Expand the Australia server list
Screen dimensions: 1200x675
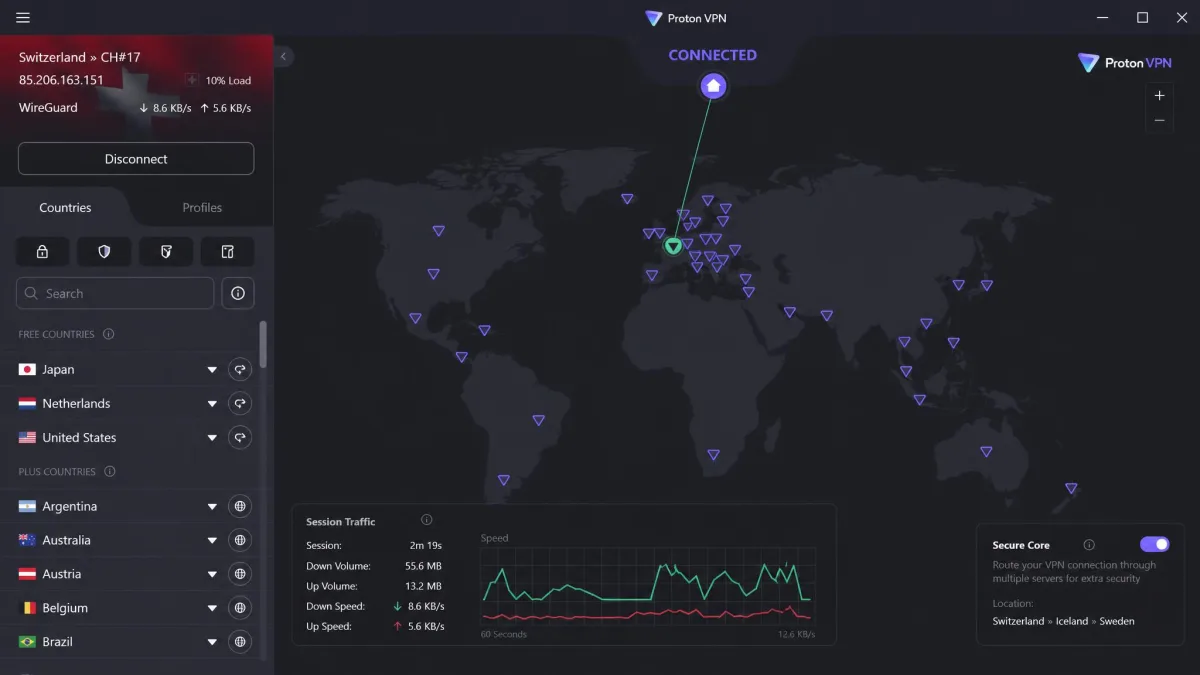point(212,541)
